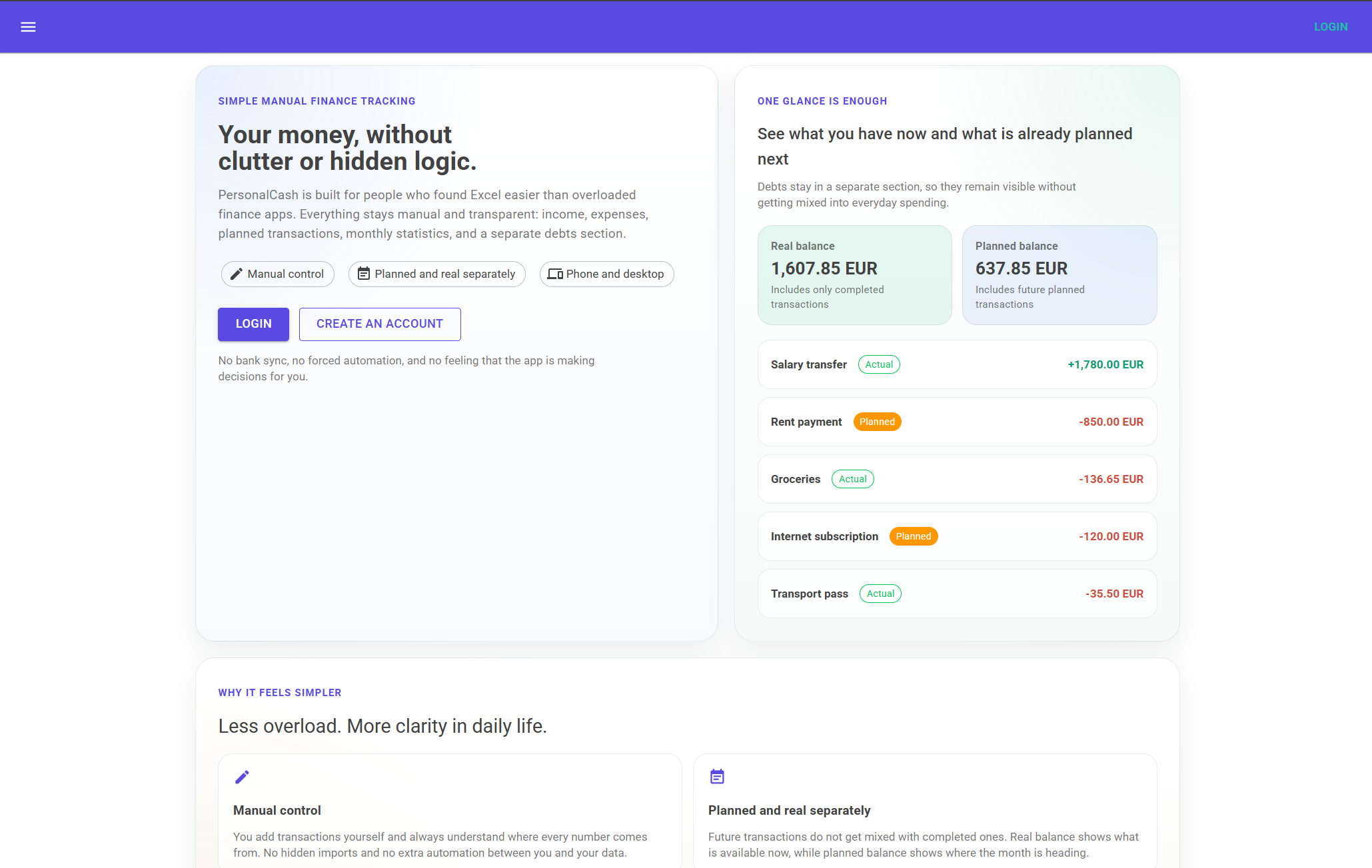Click the Actual badge next to Groceries
The height and width of the screenshot is (868, 1372).
pos(853,479)
